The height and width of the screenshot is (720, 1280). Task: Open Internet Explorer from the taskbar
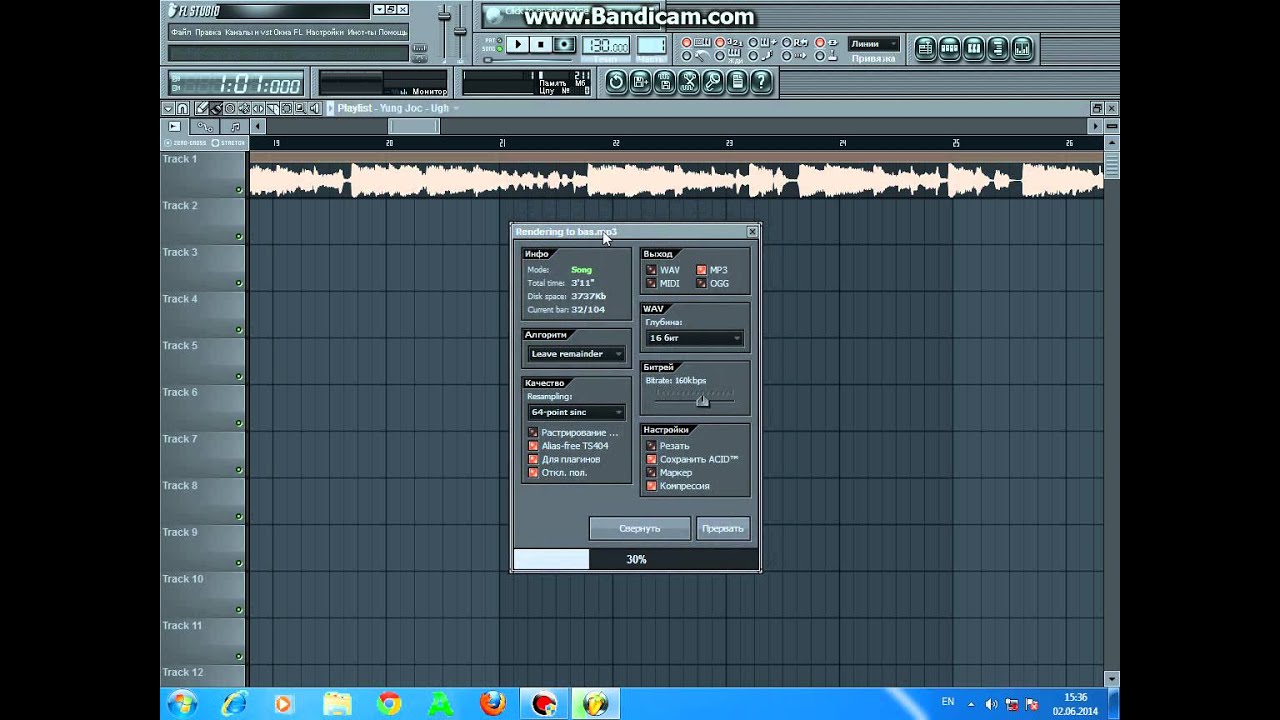234,703
